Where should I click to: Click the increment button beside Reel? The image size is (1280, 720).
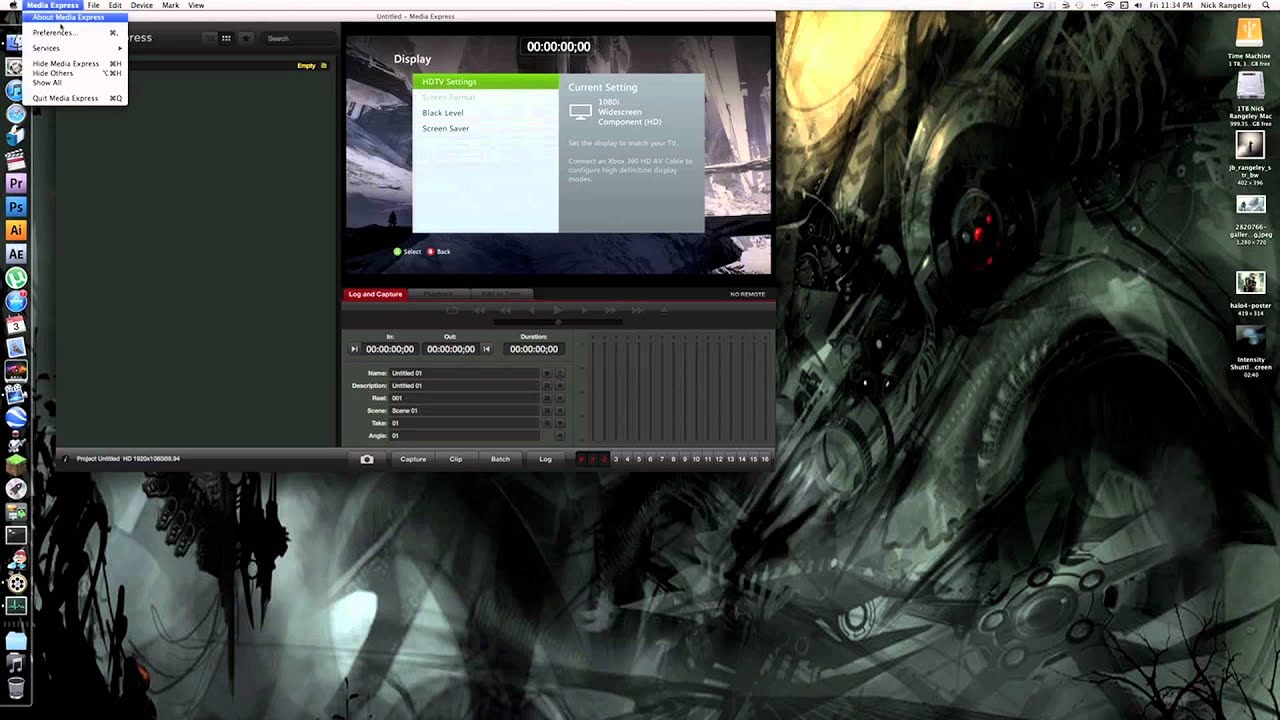pos(560,398)
